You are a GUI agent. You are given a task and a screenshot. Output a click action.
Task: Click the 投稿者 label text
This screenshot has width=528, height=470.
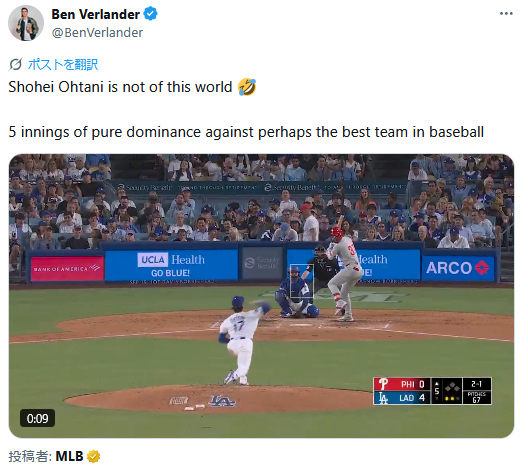tap(30, 457)
